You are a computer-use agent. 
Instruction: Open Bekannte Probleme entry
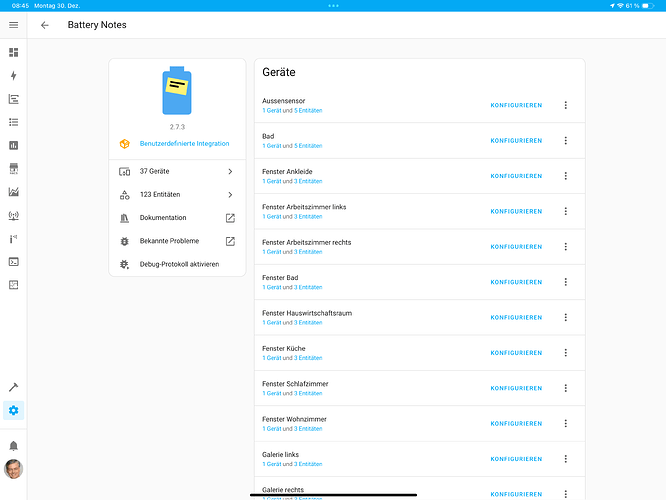coord(177,241)
